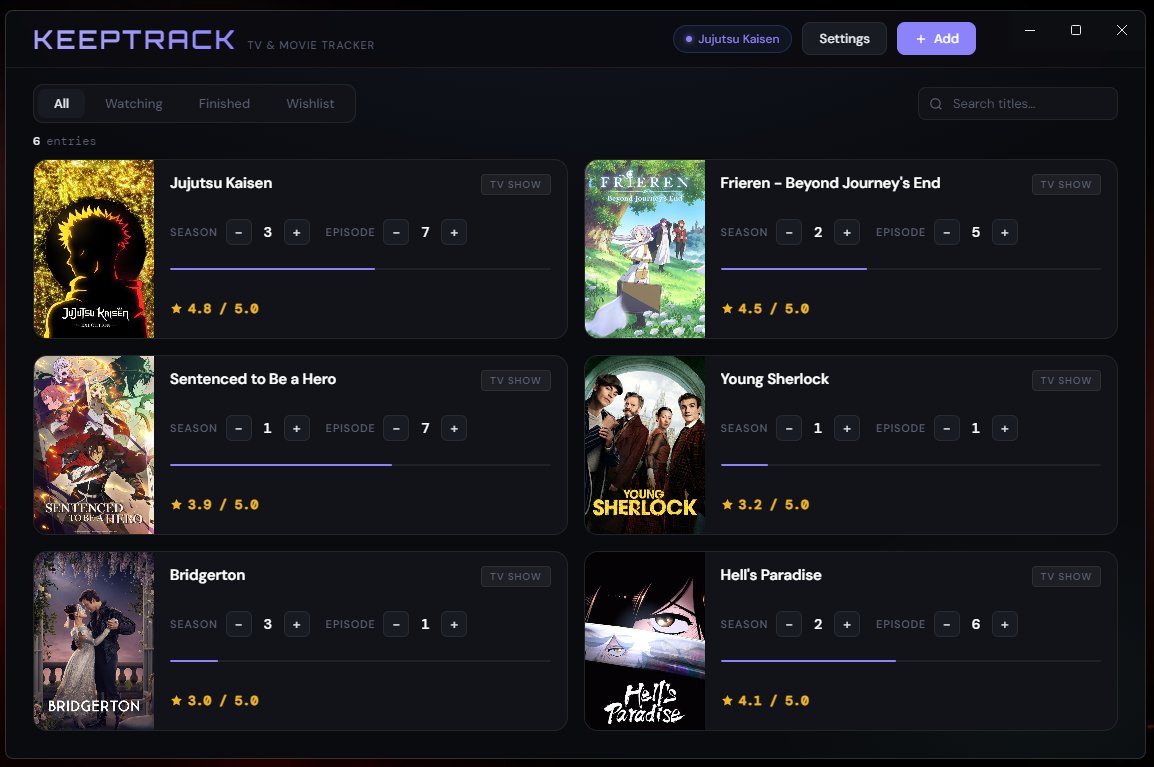Click the Hell's Paradise 4.1 rating
The image size is (1154, 767).
pos(765,700)
